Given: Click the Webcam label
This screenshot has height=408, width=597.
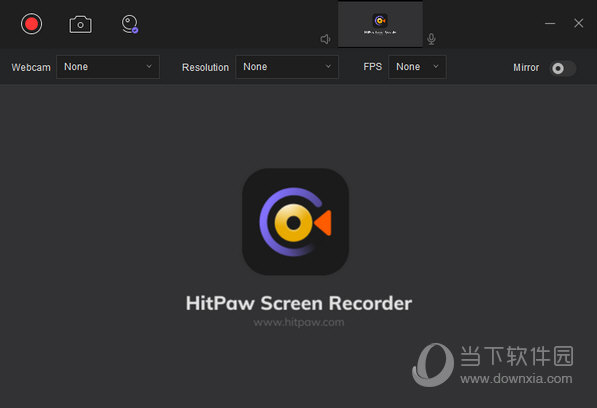Looking at the screenshot, I should 31,67.
